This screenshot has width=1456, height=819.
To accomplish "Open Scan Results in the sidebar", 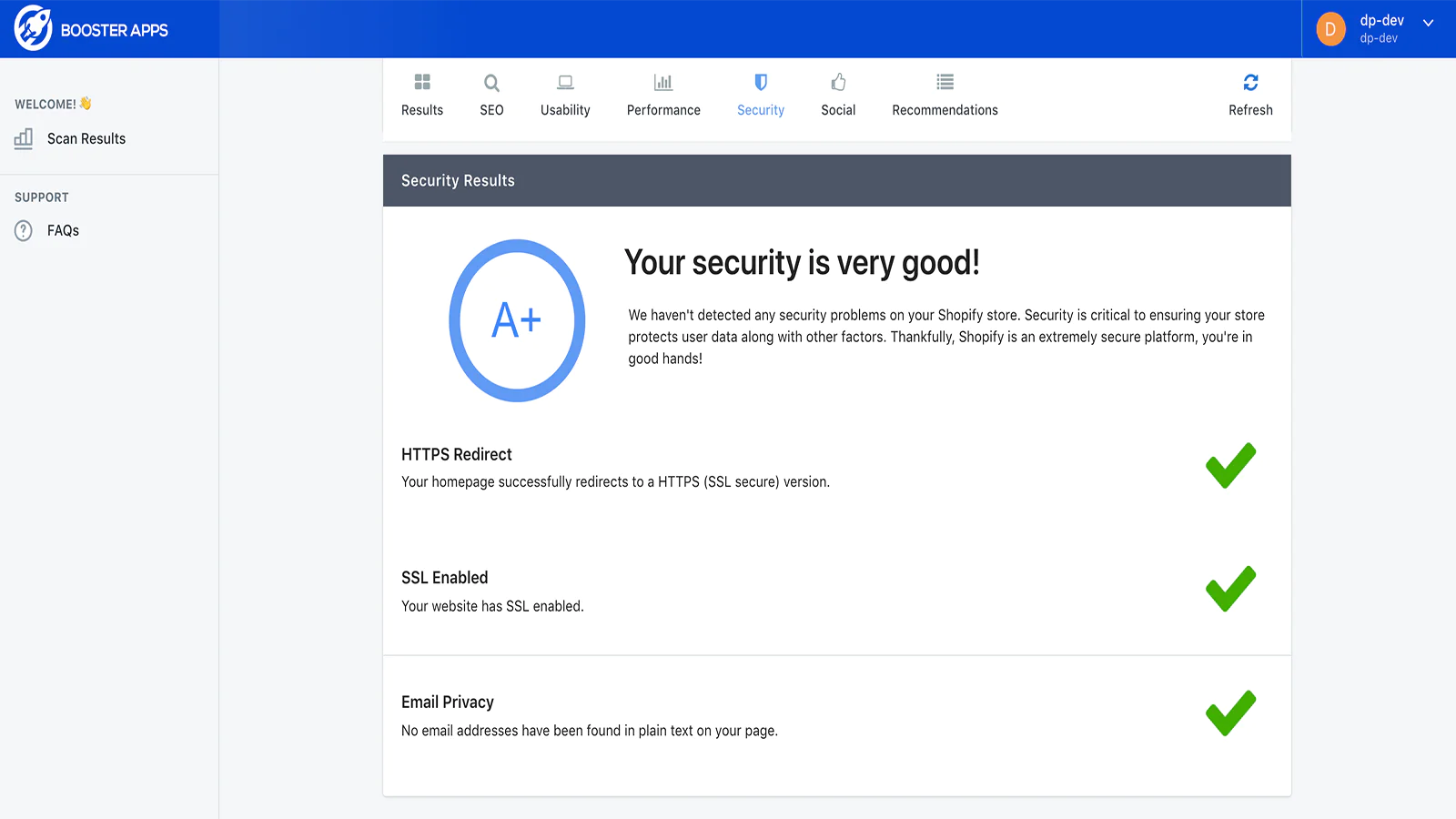I will pyautogui.click(x=86, y=139).
